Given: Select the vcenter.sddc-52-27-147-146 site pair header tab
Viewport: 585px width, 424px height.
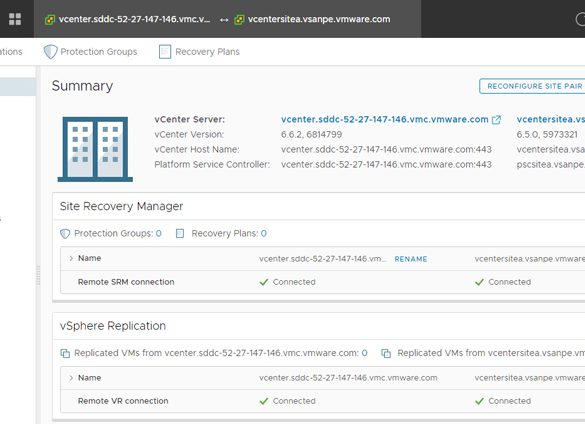Looking at the screenshot, I should point(228,19).
